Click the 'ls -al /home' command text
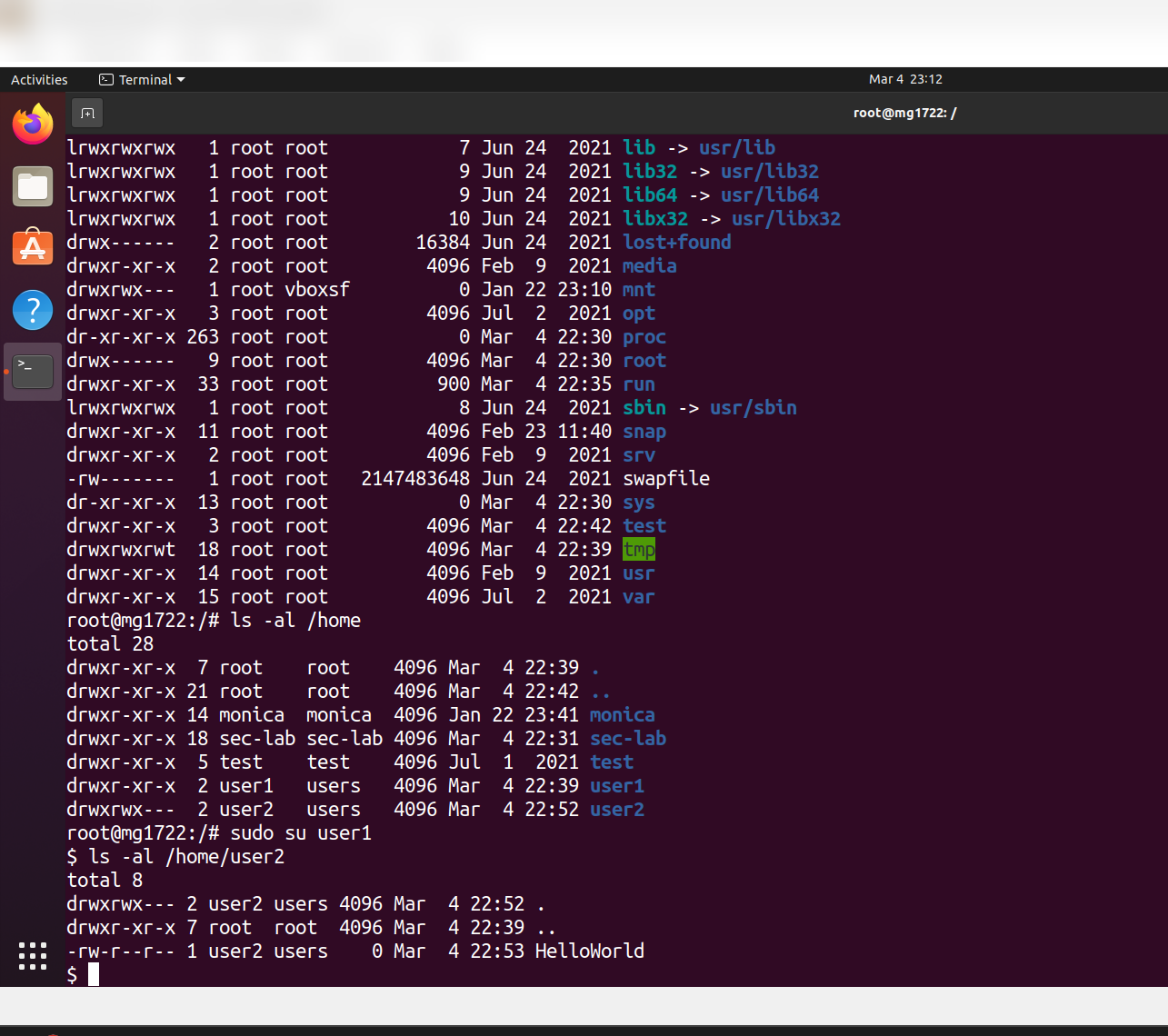1168x1036 pixels. pos(295,621)
